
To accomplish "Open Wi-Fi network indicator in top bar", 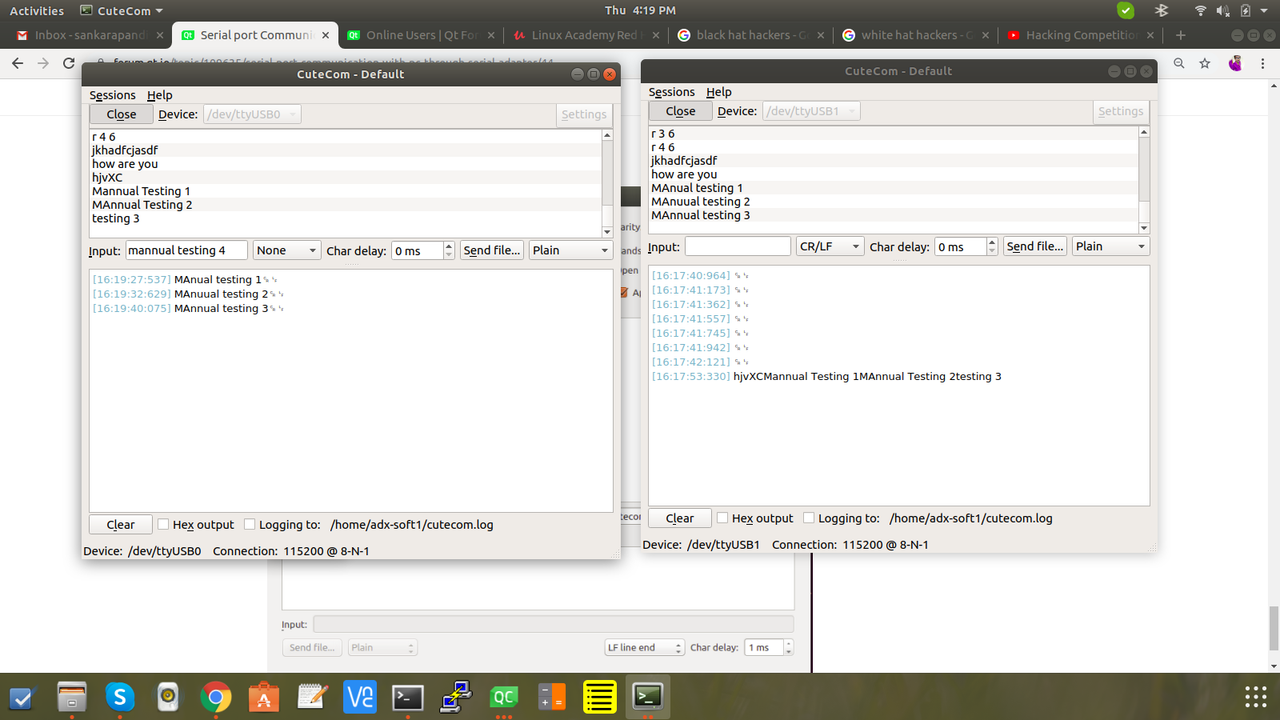I will click(x=1200, y=10).
